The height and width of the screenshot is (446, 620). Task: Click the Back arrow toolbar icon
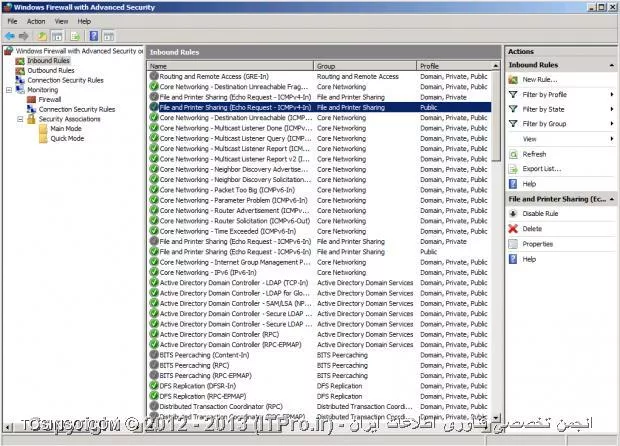pyautogui.click(x=9, y=36)
